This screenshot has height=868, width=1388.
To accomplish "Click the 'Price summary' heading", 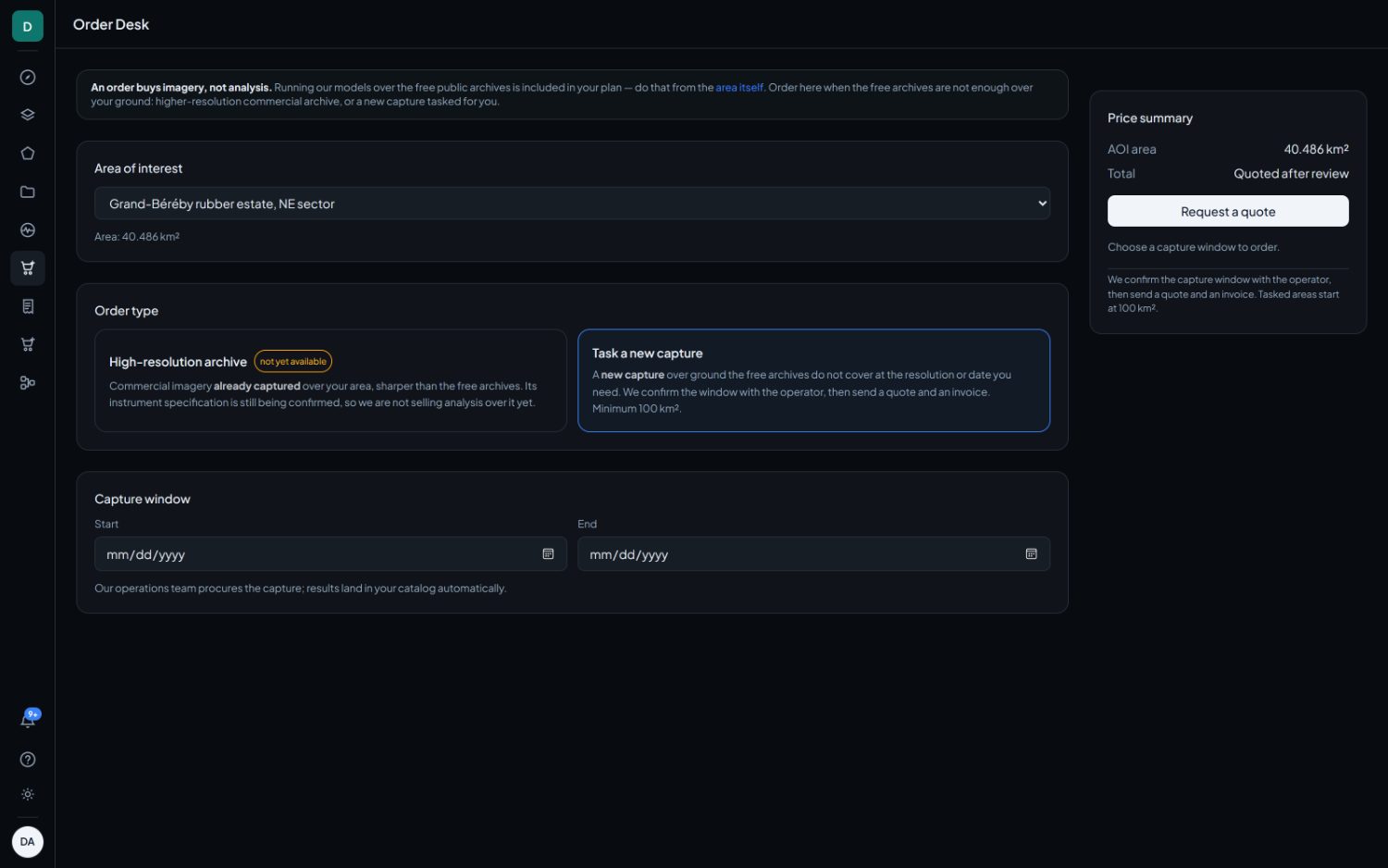I will coord(1150,118).
